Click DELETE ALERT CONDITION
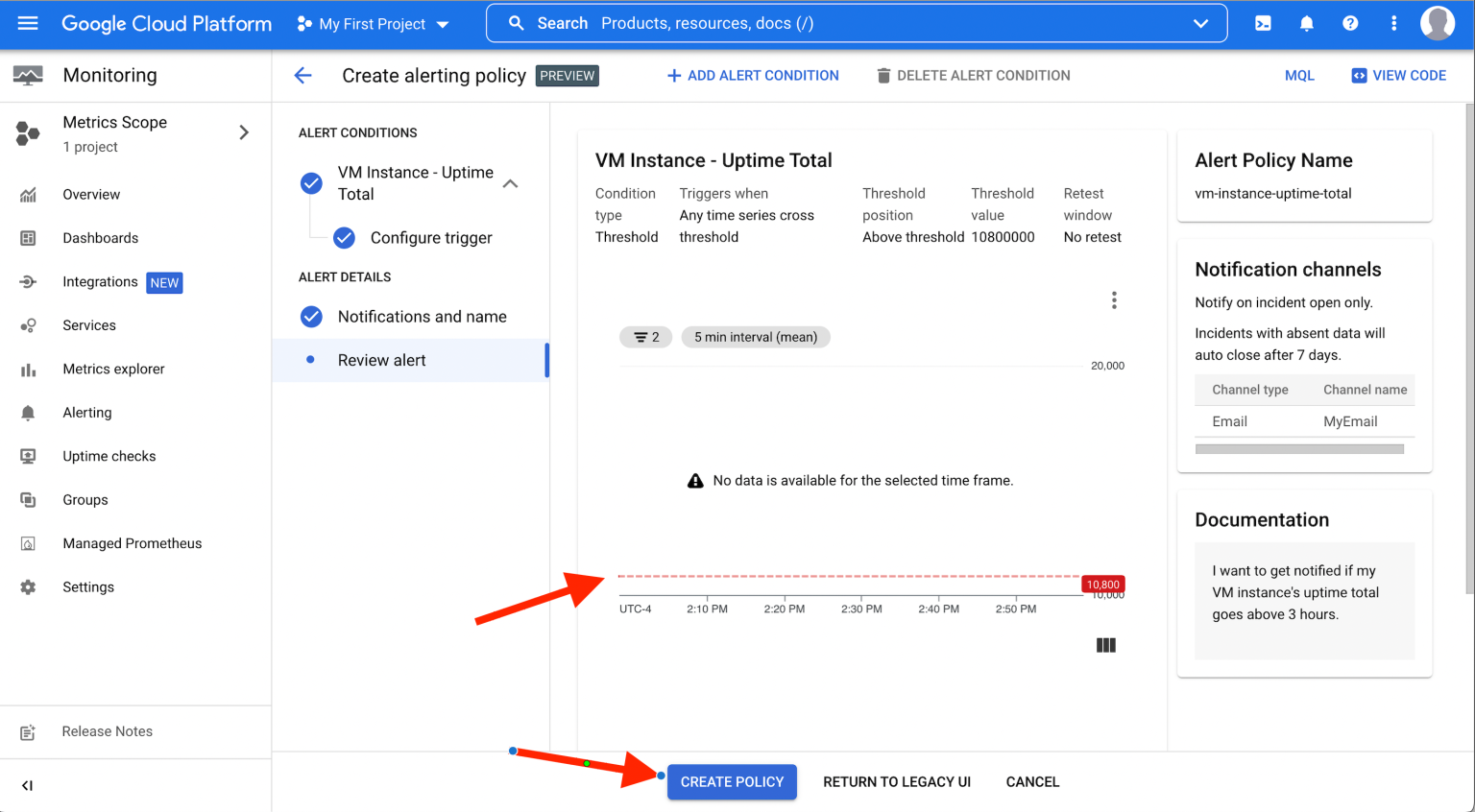This screenshot has height=812, width=1475. [x=973, y=75]
